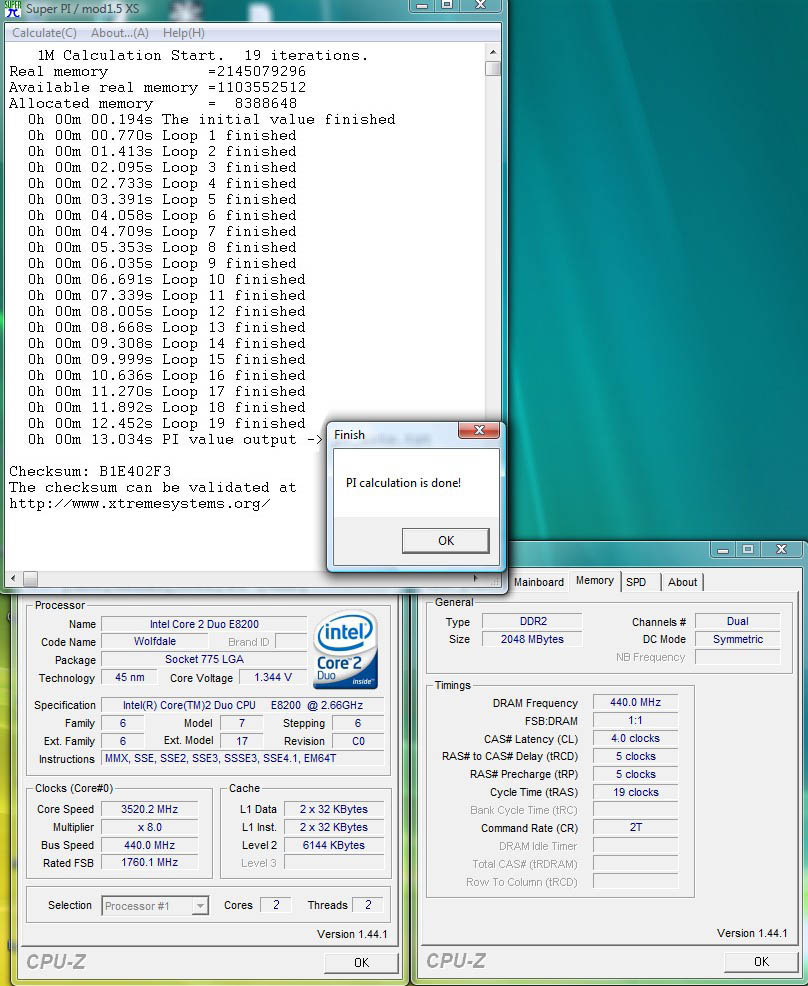Open the Calculate(C) menu in Super PI

(44, 33)
